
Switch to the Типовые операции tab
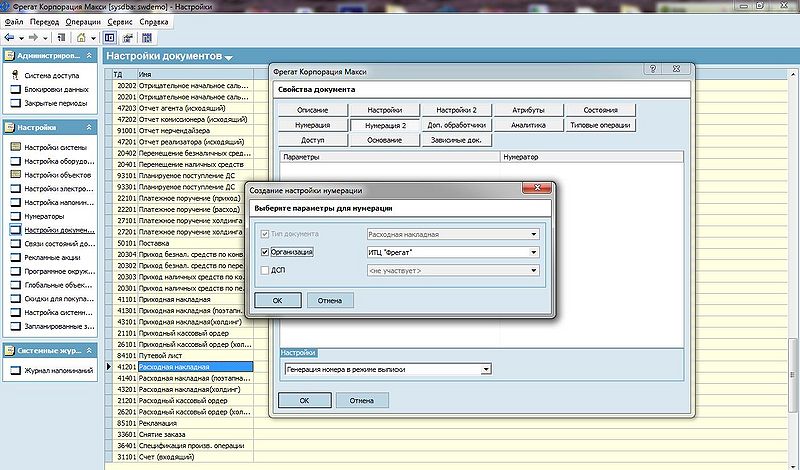pyautogui.click(x=601, y=125)
